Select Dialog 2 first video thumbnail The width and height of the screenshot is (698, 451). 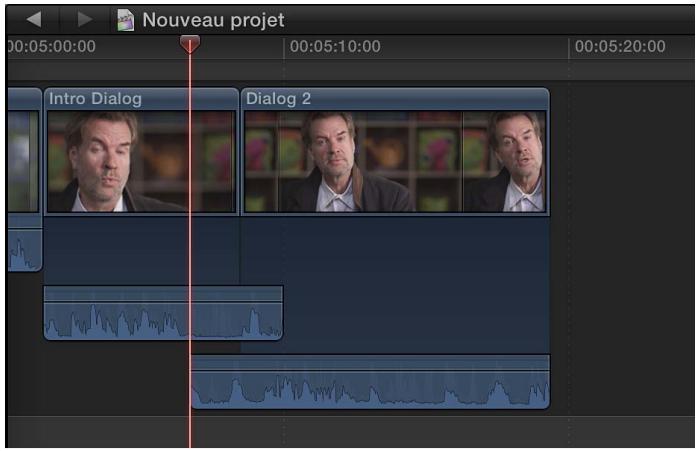pyautogui.click(x=261, y=161)
